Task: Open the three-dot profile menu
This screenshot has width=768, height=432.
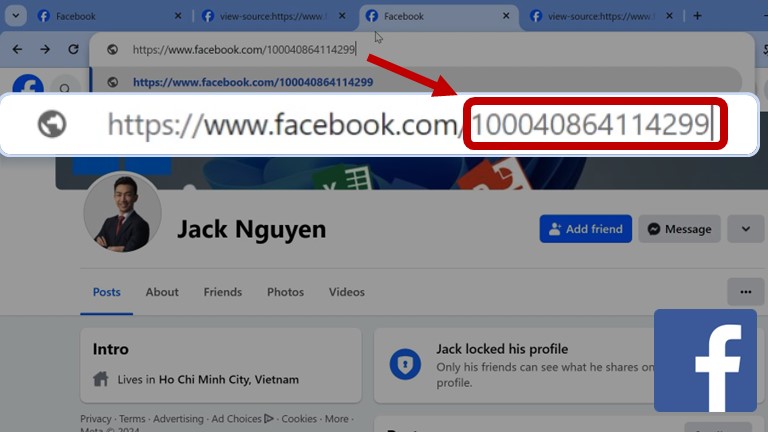Action: point(745,292)
